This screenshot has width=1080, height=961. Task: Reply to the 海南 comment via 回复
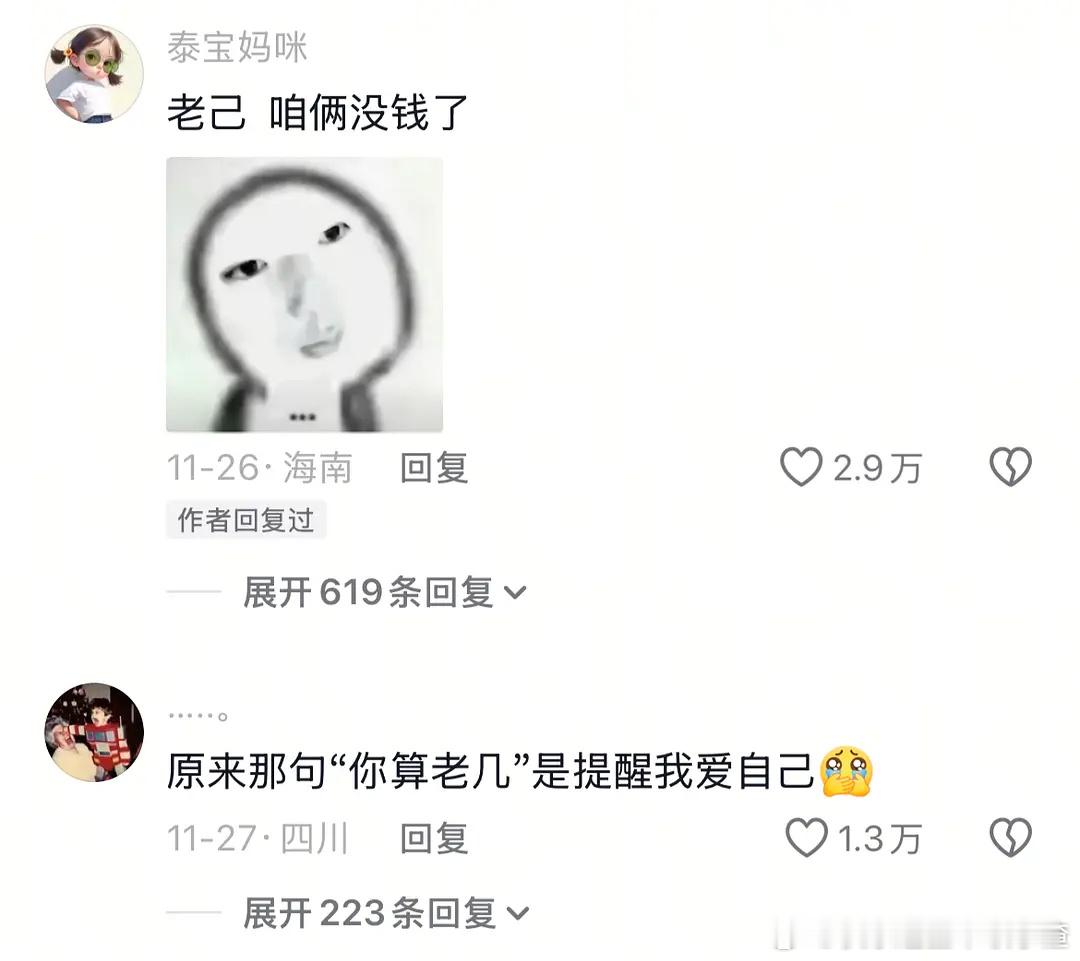[x=435, y=468]
